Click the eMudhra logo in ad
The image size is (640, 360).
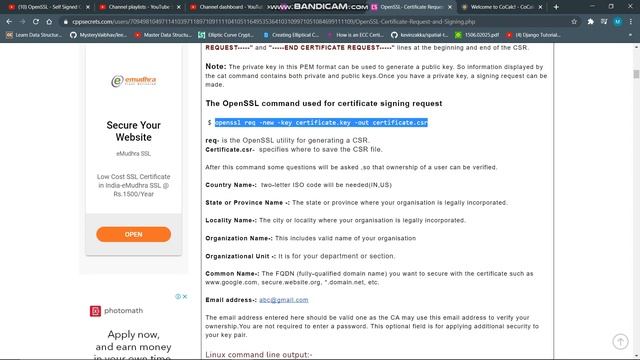(133, 80)
